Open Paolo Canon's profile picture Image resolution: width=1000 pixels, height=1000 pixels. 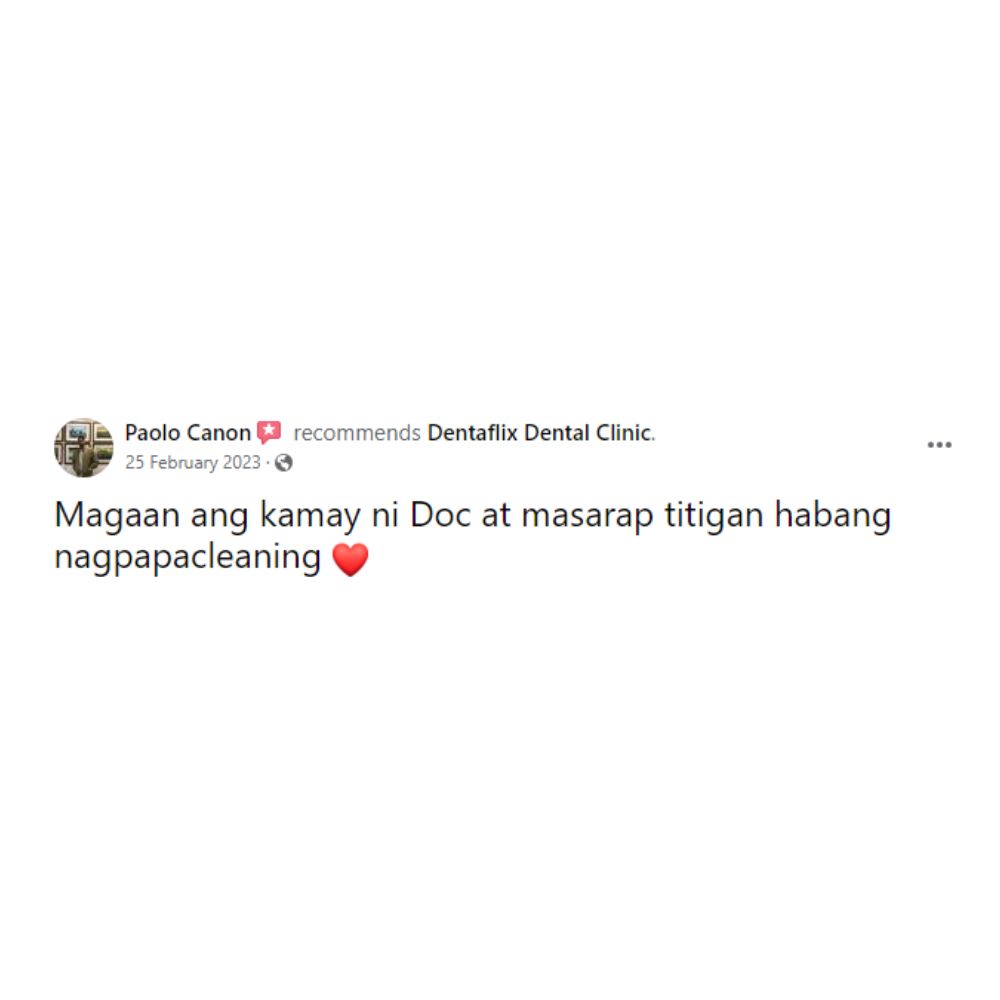click(x=84, y=447)
